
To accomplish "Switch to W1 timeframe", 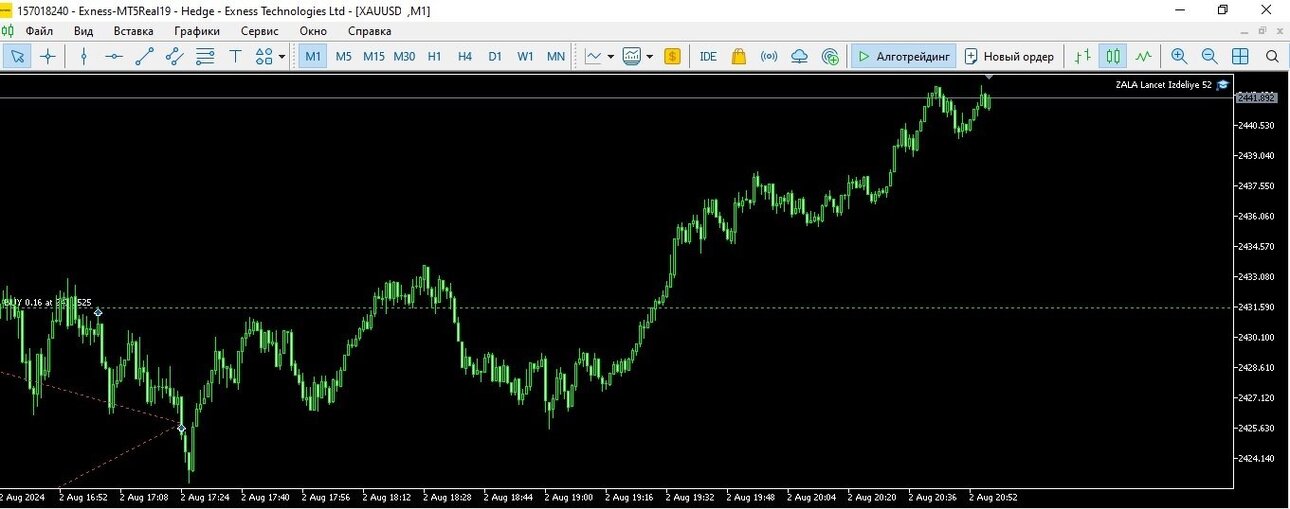I will pyautogui.click(x=525, y=57).
